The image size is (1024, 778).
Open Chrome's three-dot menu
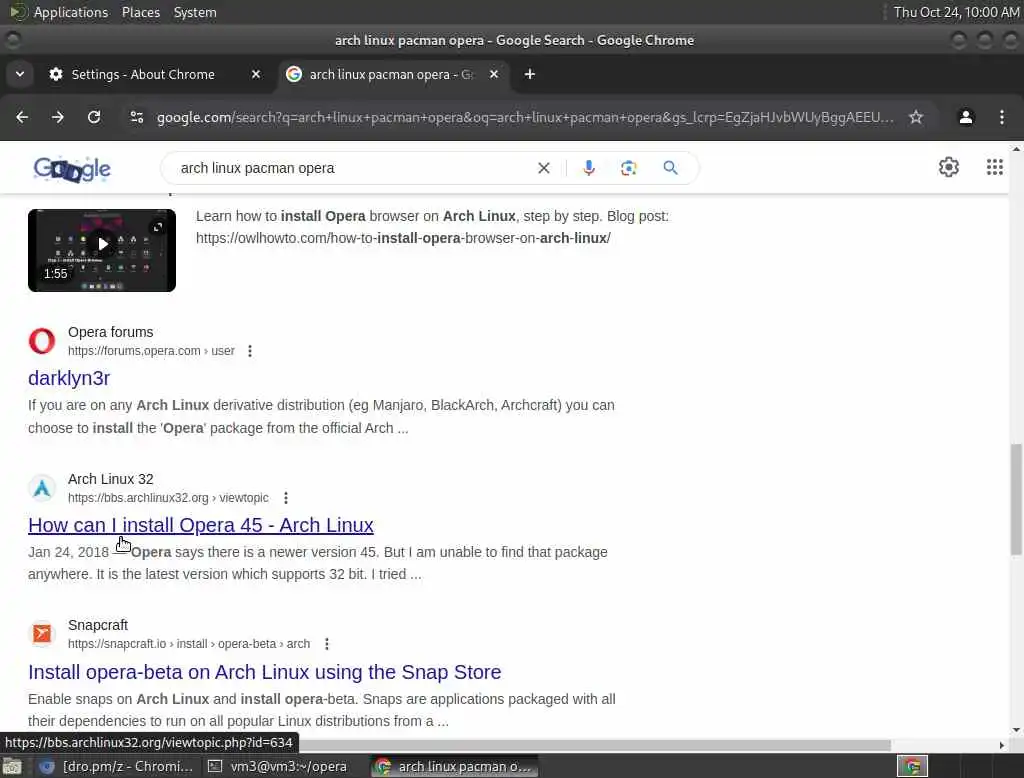pyautogui.click(x=1001, y=117)
